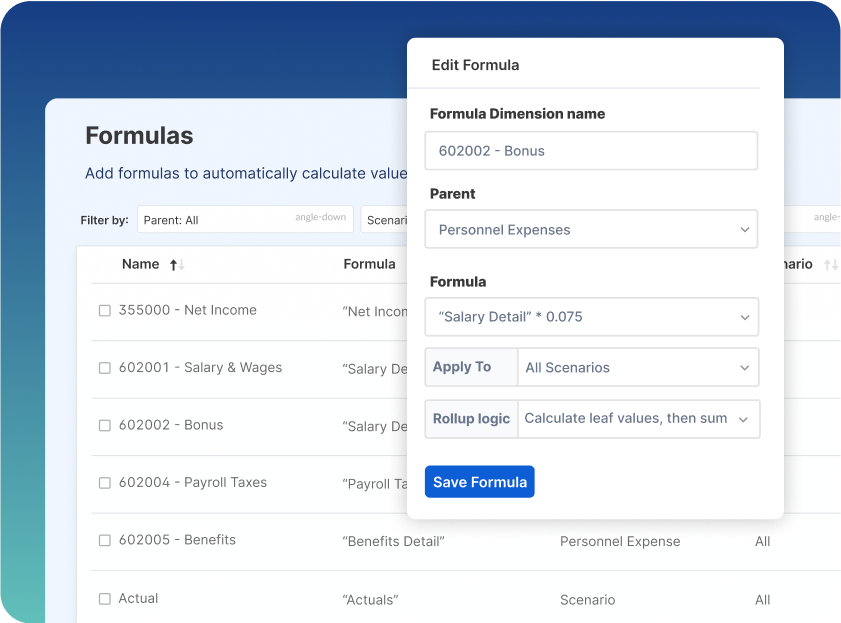The width and height of the screenshot is (841, 623).
Task: Click the Scenario column sort arrows
Action: pos(830,265)
